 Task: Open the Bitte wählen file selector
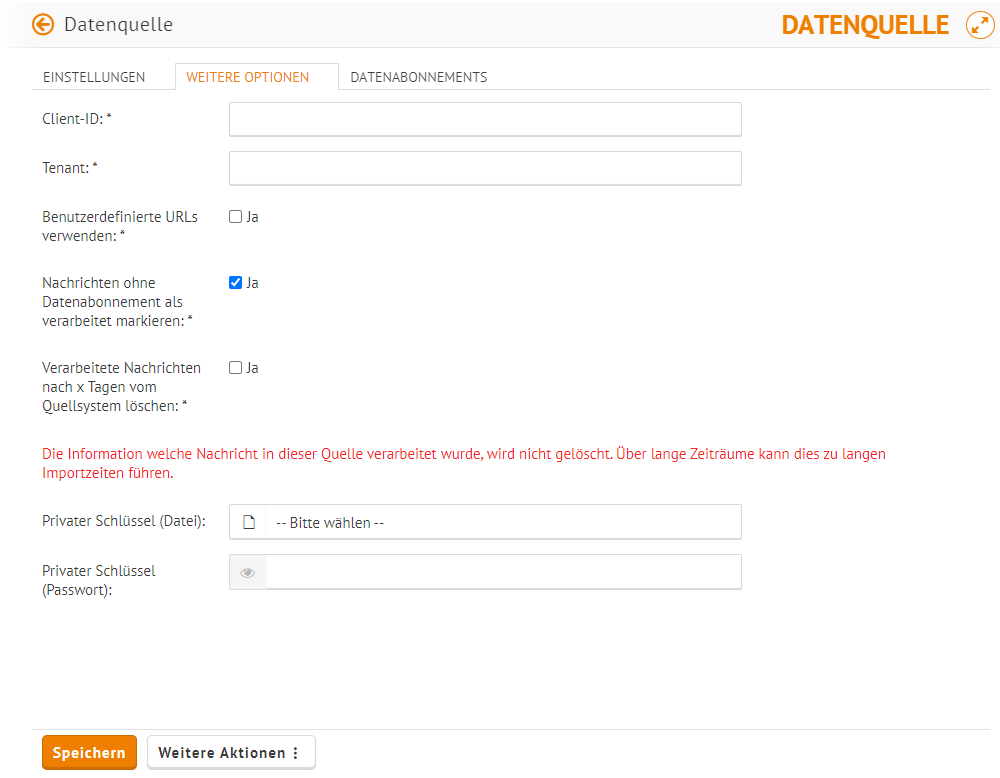pyautogui.click(x=485, y=522)
